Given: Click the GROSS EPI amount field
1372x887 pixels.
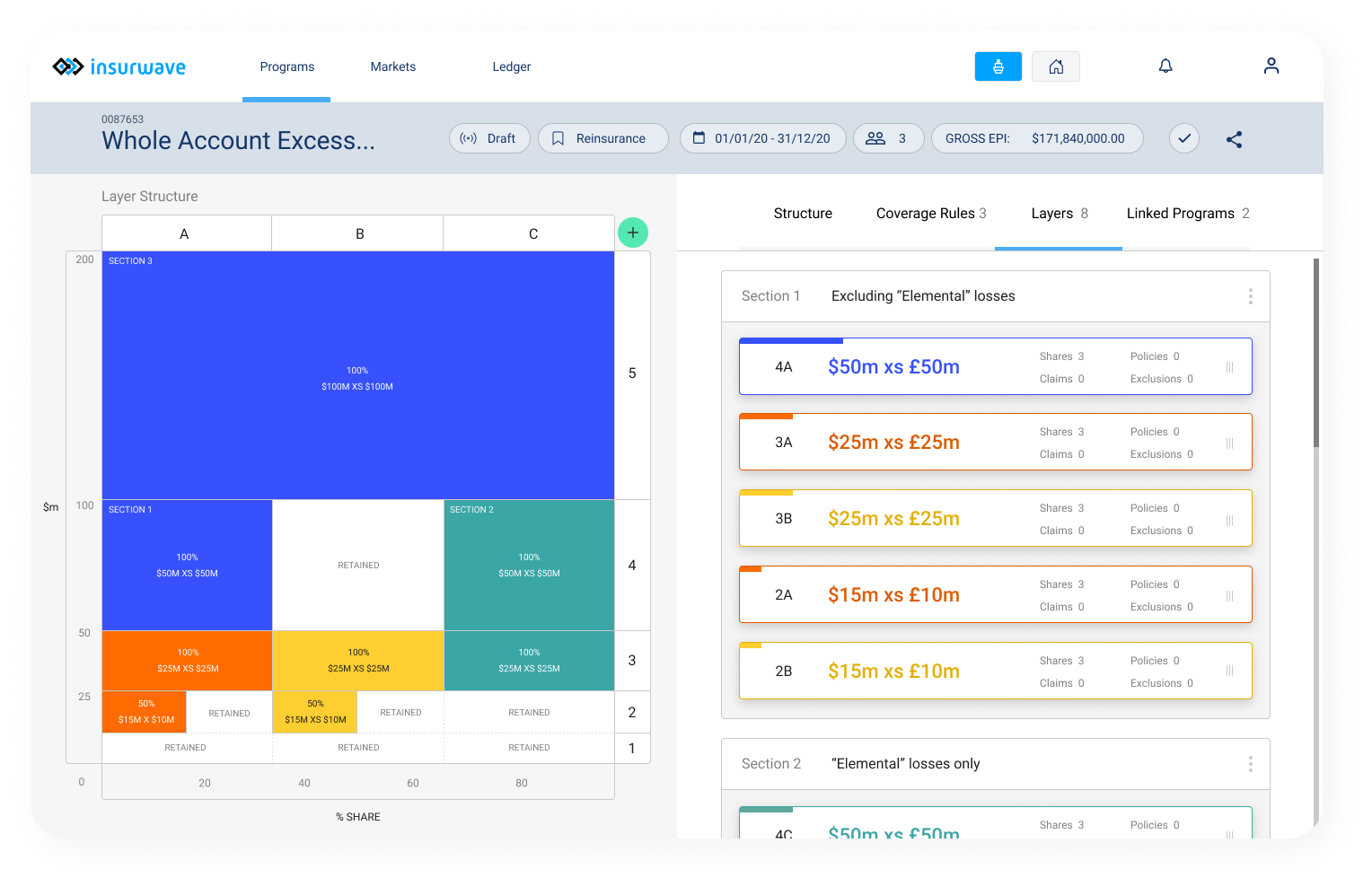Looking at the screenshot, I should 1037,138.
